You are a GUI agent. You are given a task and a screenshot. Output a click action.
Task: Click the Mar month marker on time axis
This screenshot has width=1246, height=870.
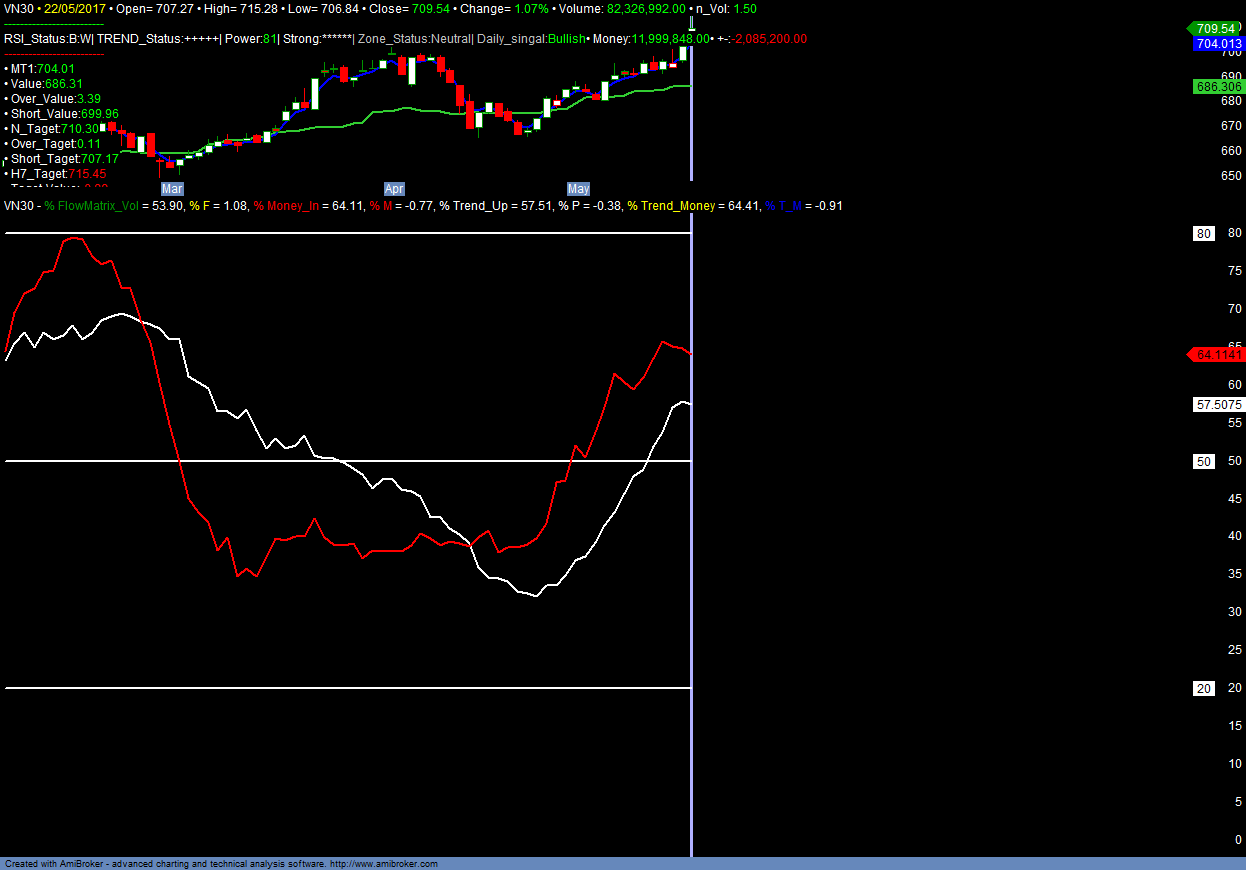tap(172, 188)
